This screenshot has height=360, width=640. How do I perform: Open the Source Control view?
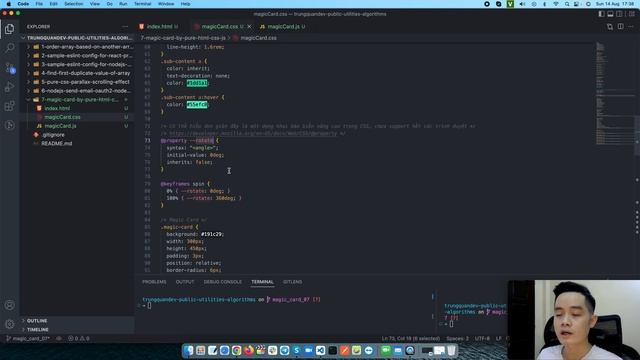pyautogui.click(x=9, y=68)
